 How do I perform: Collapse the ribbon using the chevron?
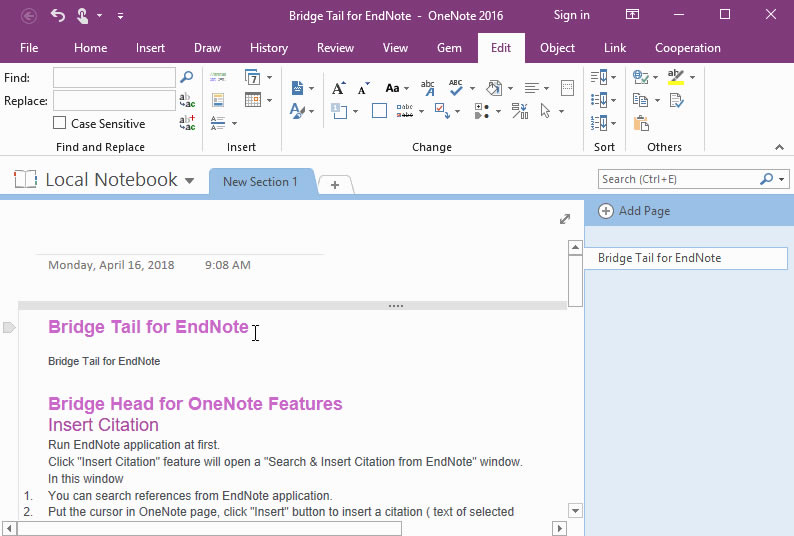coord(779,147)
